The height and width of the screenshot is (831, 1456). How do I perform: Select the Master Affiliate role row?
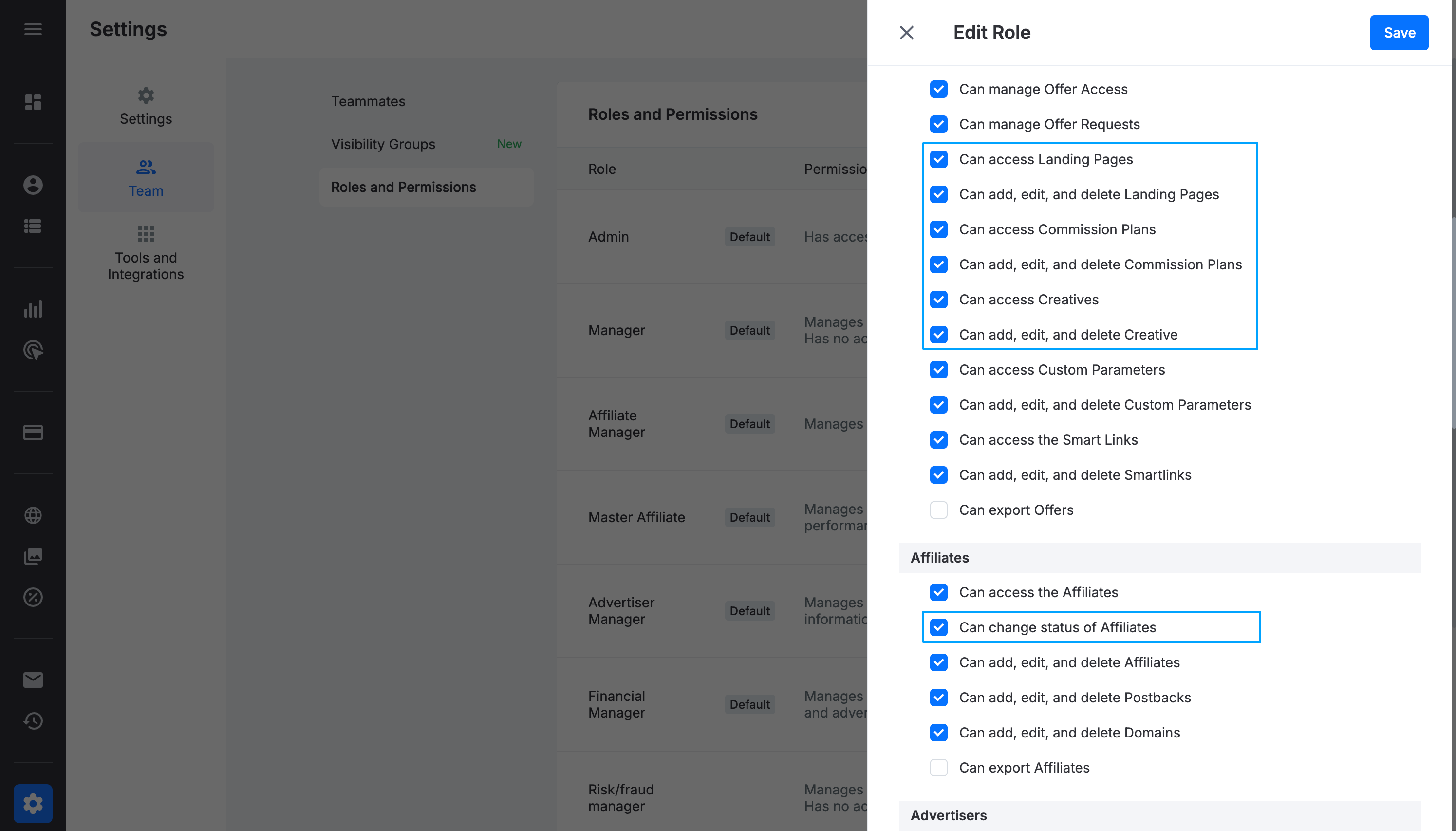pyautogui.click(x=712, y=518)
